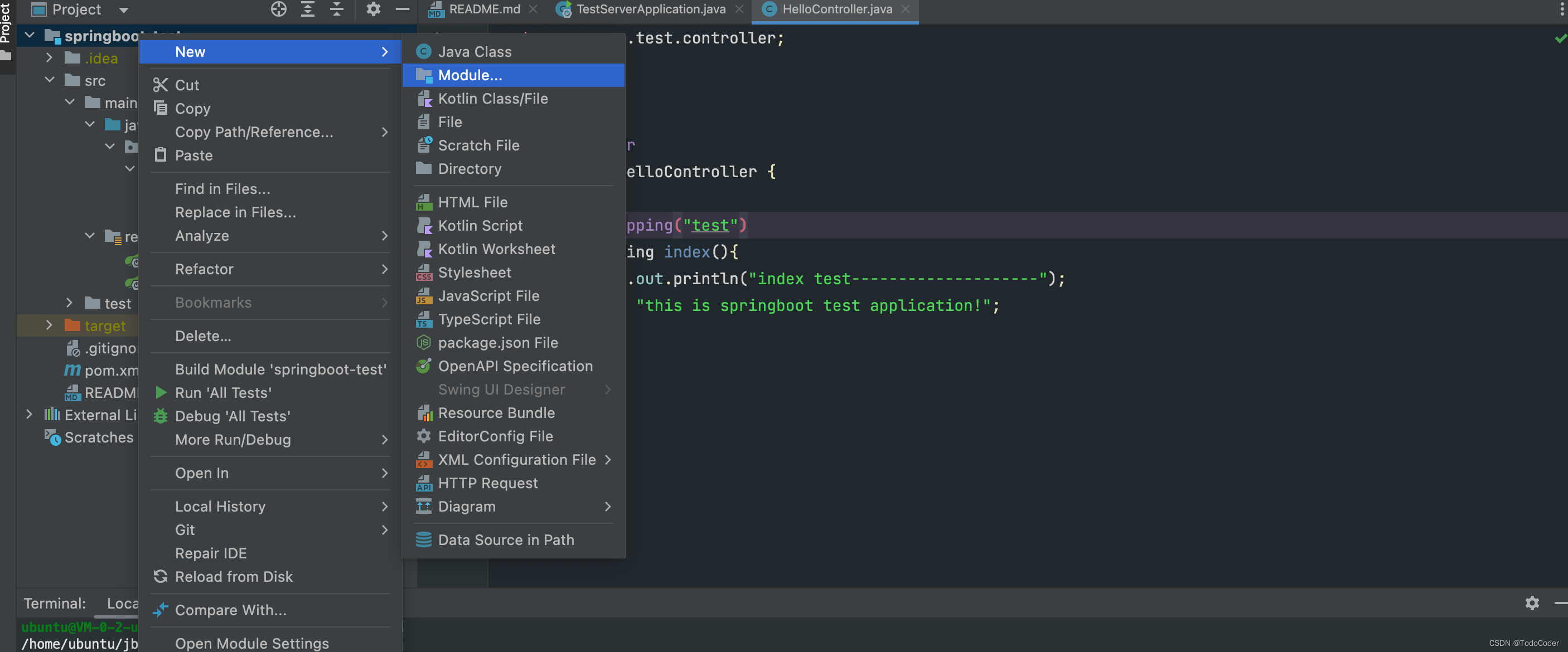This screenshot has height=652, width=1568.
Task: Open Project panel settings gear
Action: tap(373, 9)
